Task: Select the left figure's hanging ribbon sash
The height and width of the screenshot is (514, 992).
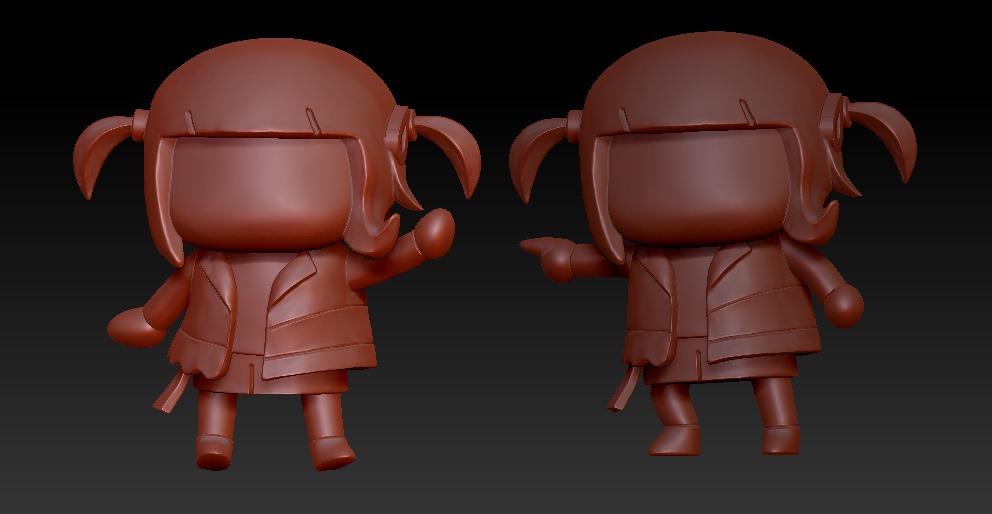Action: (169, 392)
